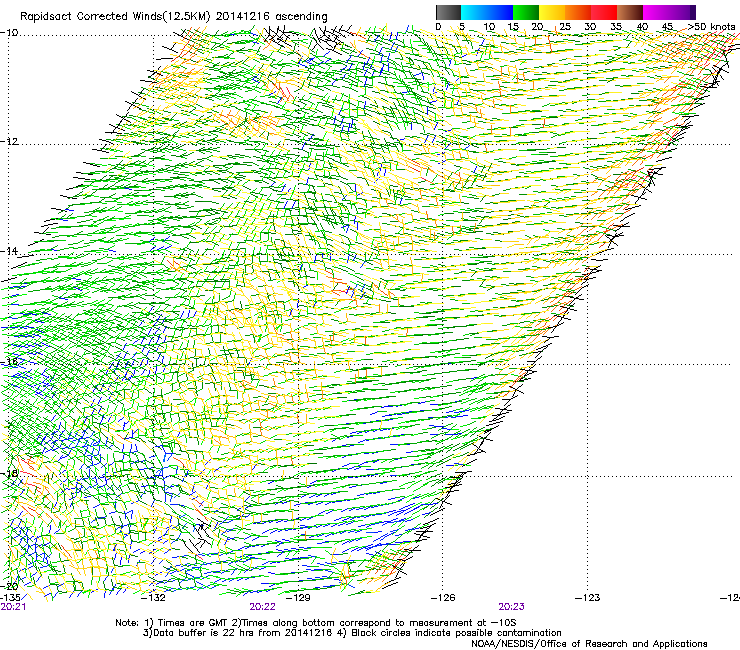This screenshot has width=740, height=650.
Task: Click the -10 latitude axis label
Action: coord(9,32)
